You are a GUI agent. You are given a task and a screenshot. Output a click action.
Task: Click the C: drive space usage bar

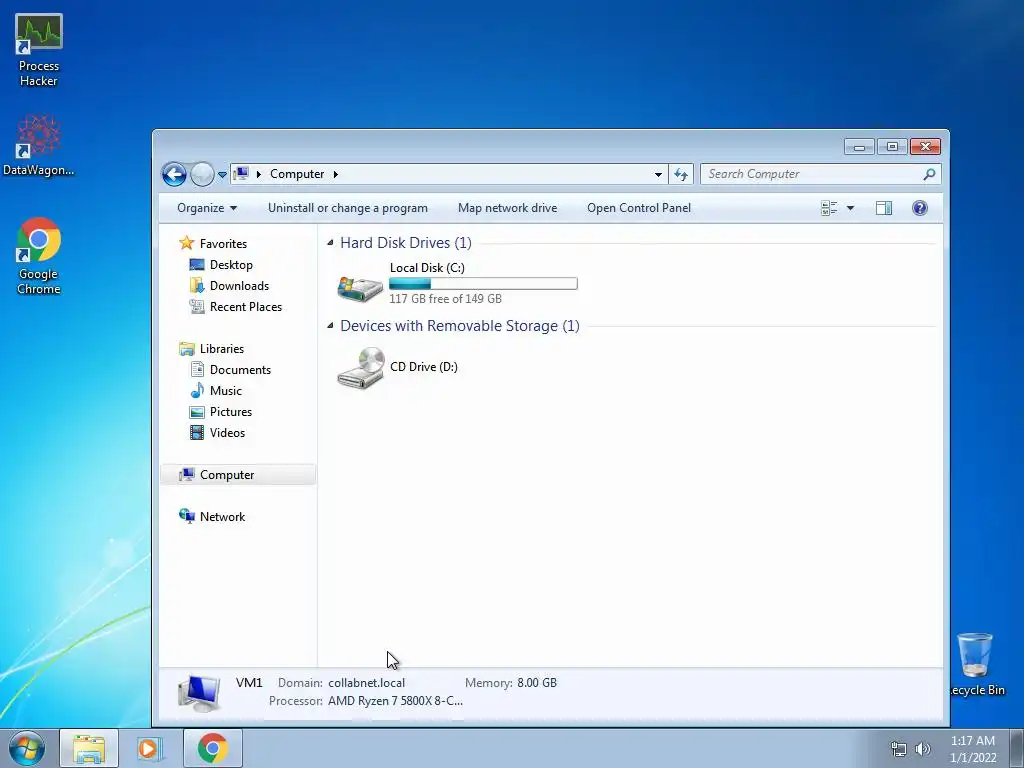(x=483, y=283)
